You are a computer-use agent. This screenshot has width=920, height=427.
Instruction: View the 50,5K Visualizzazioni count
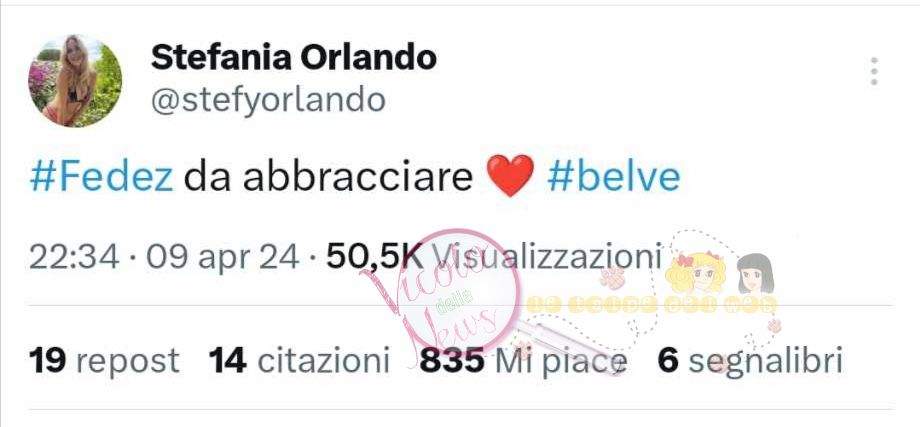tap(494, 257)
